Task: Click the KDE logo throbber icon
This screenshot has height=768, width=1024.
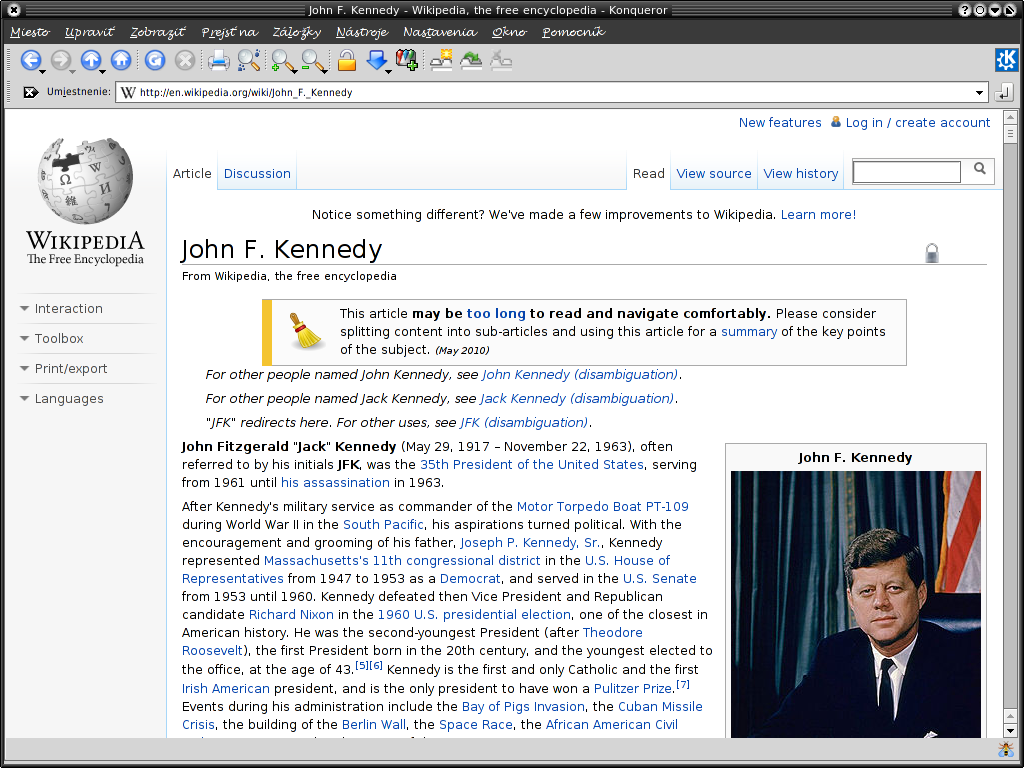Action: (1006, 60)
